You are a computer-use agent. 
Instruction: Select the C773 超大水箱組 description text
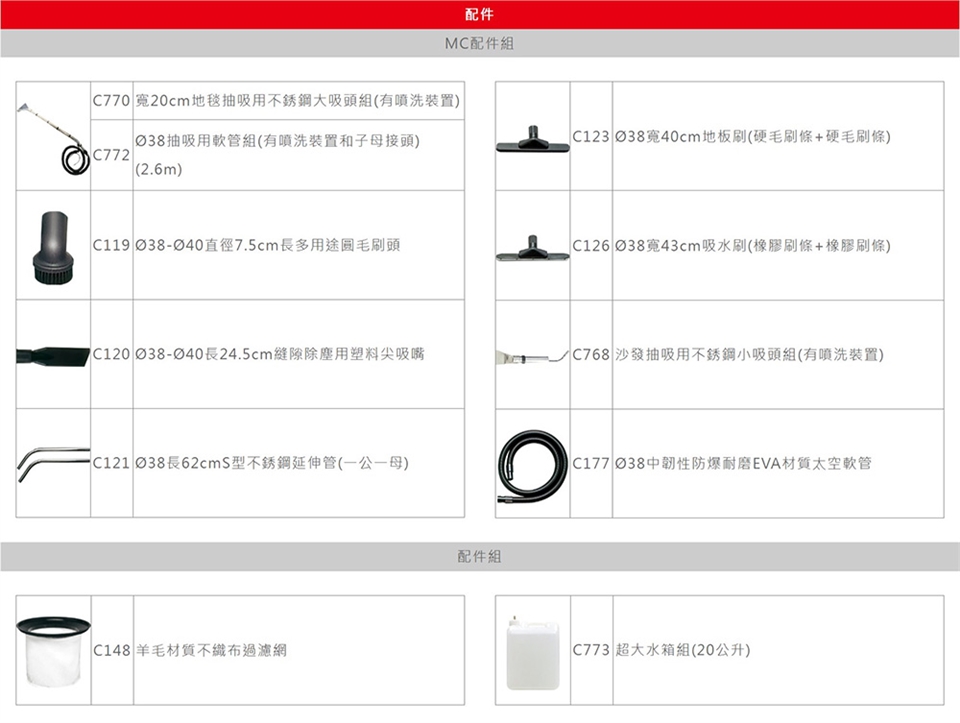click(x=683, y=650)
